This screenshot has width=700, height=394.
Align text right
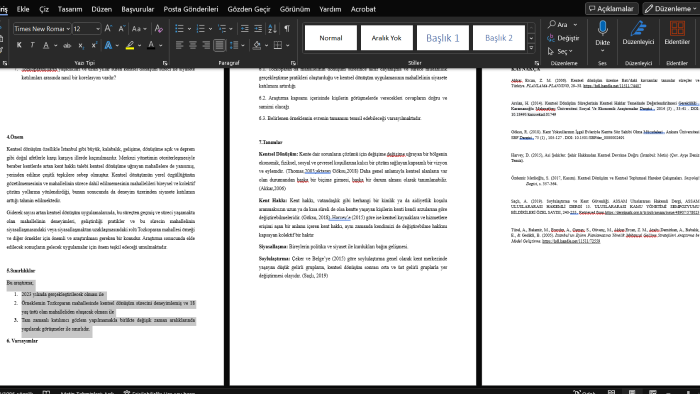click(206, 45)
